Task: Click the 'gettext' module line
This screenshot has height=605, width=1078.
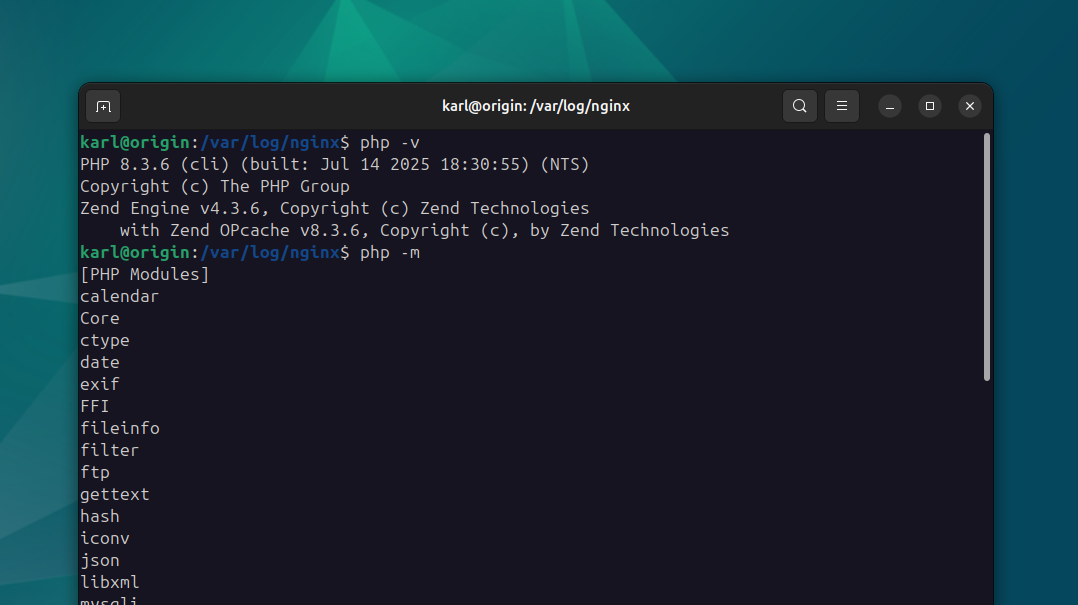Action: [x=115, y=494]
